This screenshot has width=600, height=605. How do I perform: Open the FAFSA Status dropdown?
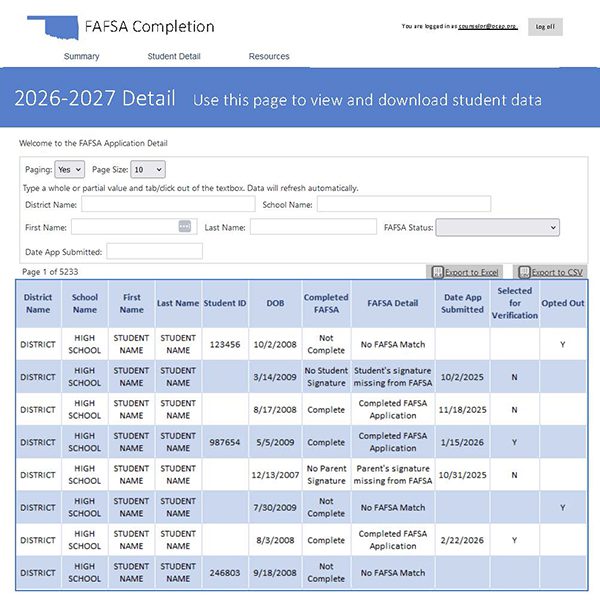[497, 228]
